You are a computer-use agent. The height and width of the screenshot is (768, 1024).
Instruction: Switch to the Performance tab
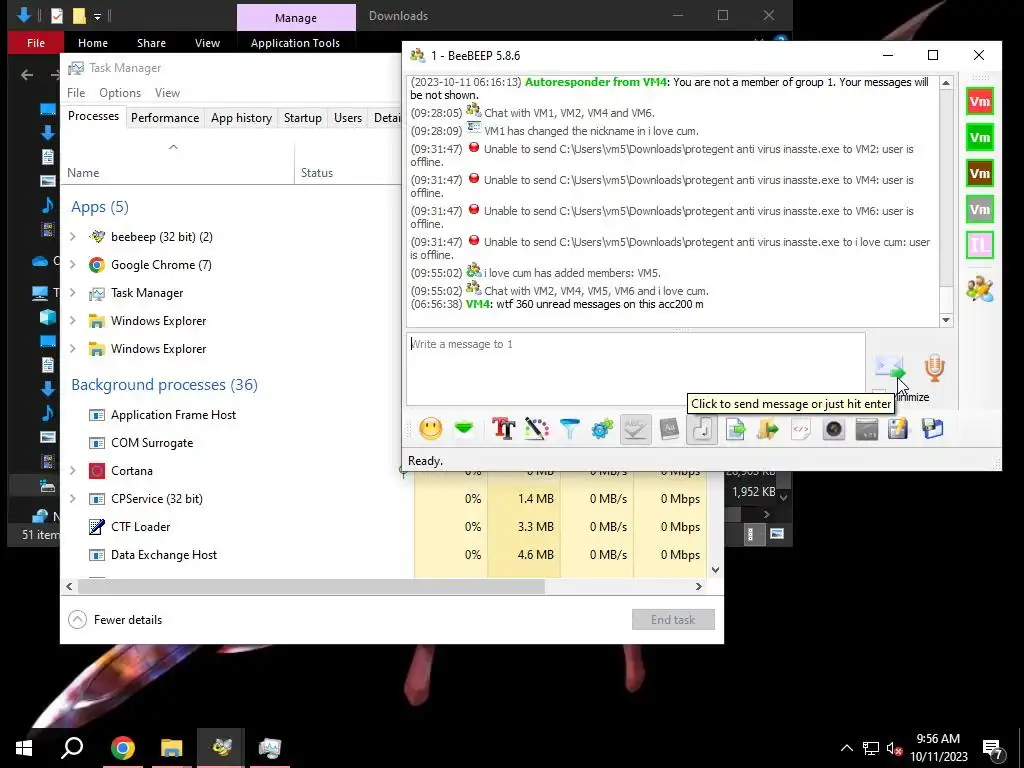click(165, 118)
